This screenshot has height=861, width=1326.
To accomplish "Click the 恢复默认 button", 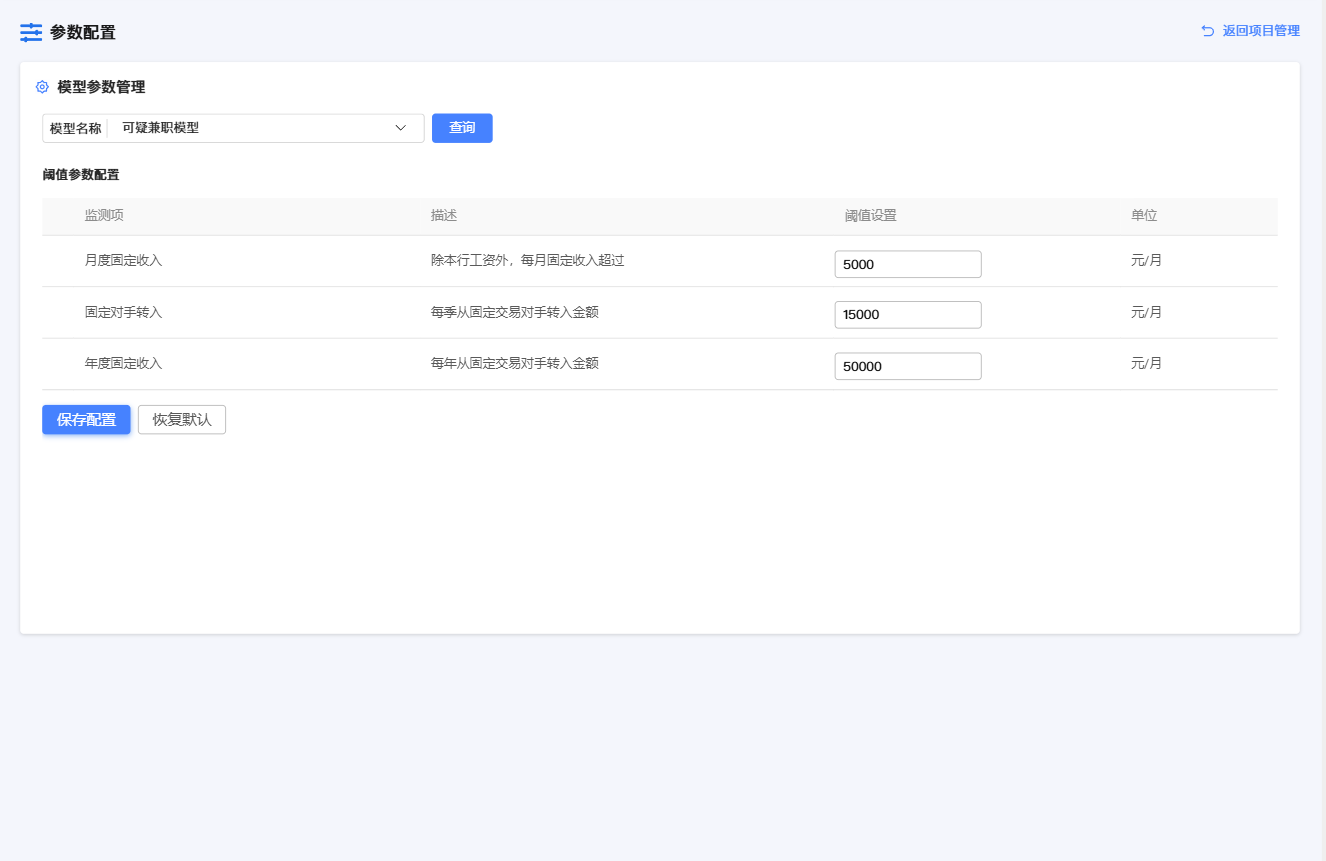I will [x=182, y=420].
